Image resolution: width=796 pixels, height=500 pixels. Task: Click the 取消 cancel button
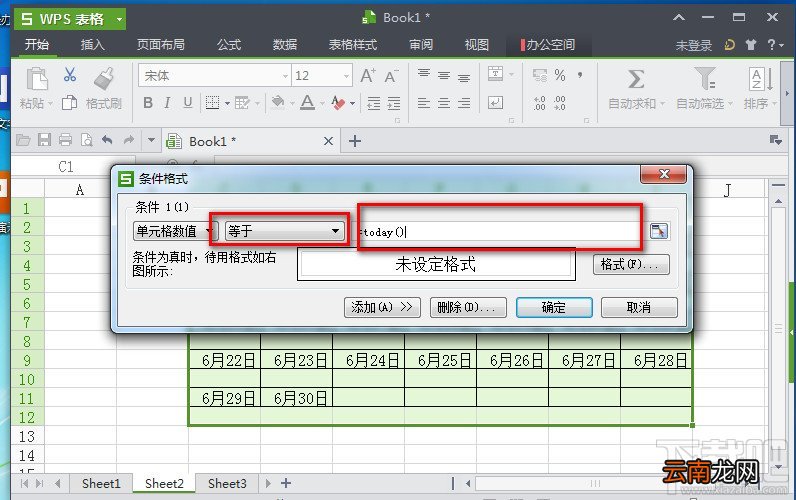[639, 307]
